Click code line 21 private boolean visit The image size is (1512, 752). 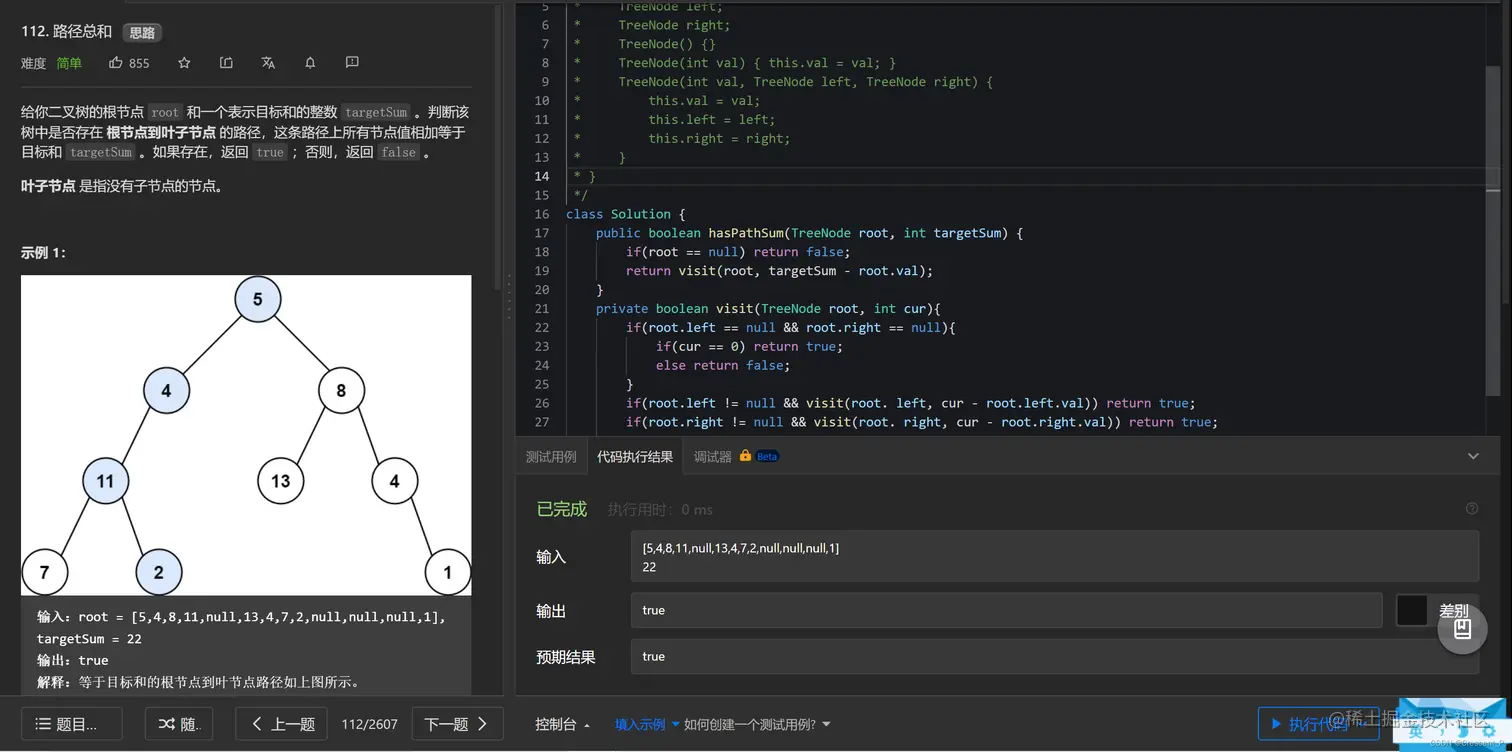[768, 309]
